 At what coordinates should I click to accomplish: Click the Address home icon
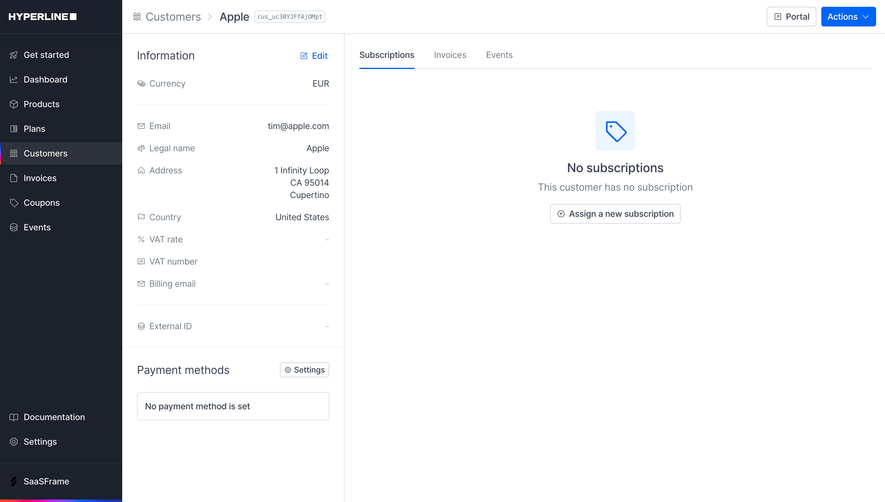click(141, 171)
